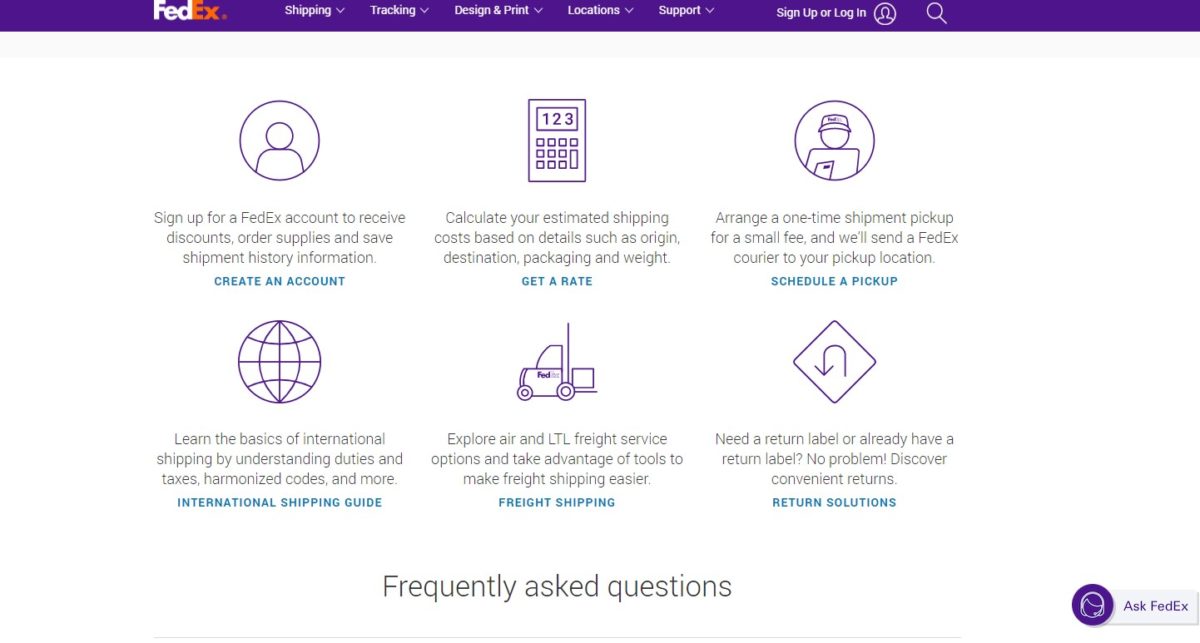Launch the Ask FedEx chat assistant
Screen dimensions: 1200x643
[x=1133, y=606]
